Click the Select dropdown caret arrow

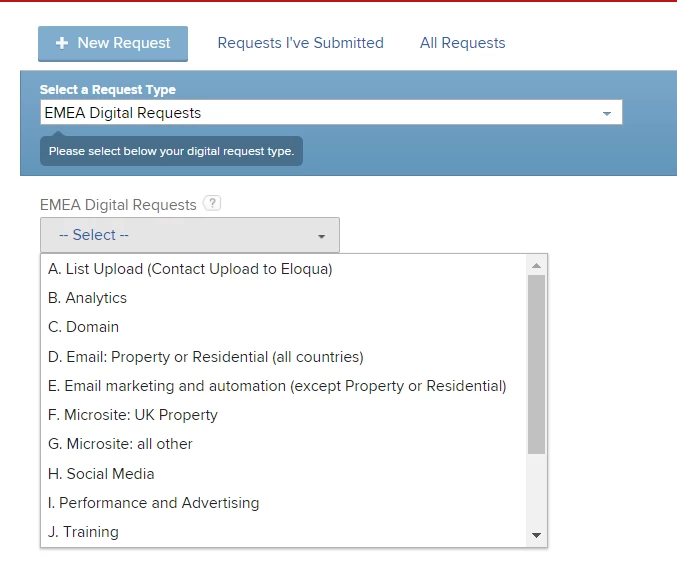[321, 236]
